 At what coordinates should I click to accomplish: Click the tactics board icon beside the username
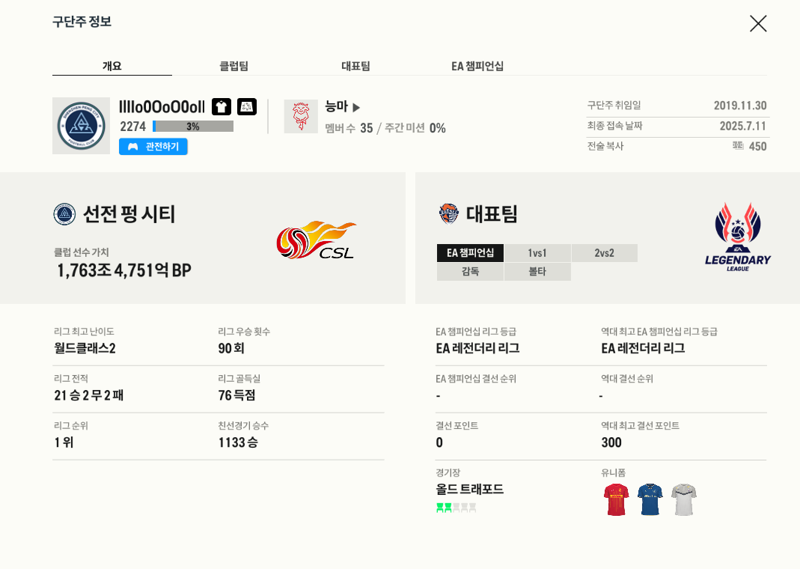[247, 107]
